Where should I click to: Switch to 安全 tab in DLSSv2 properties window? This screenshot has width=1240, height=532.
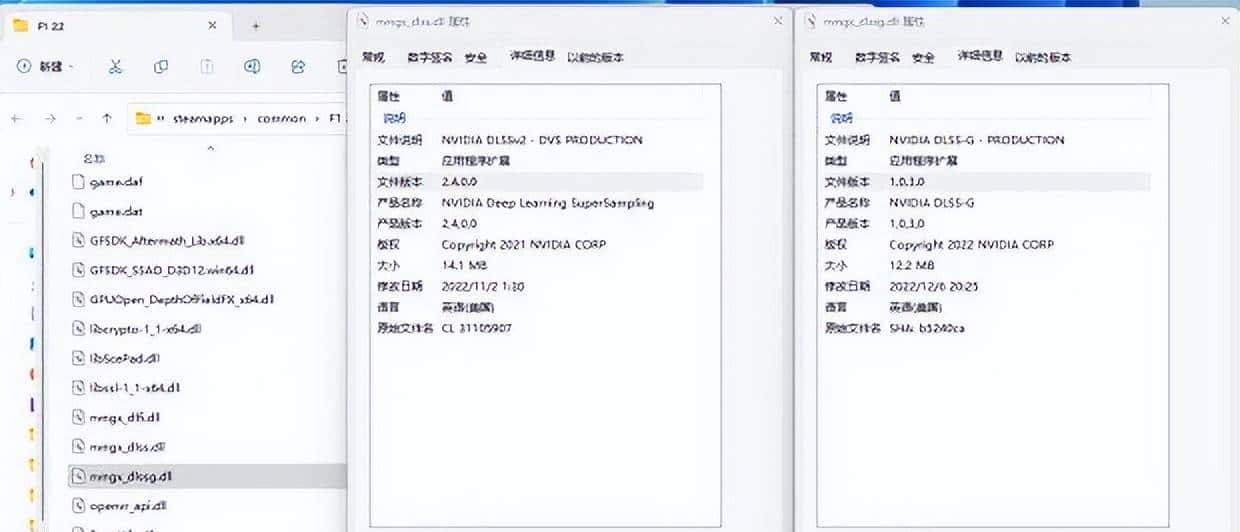(x=476, y=58)
